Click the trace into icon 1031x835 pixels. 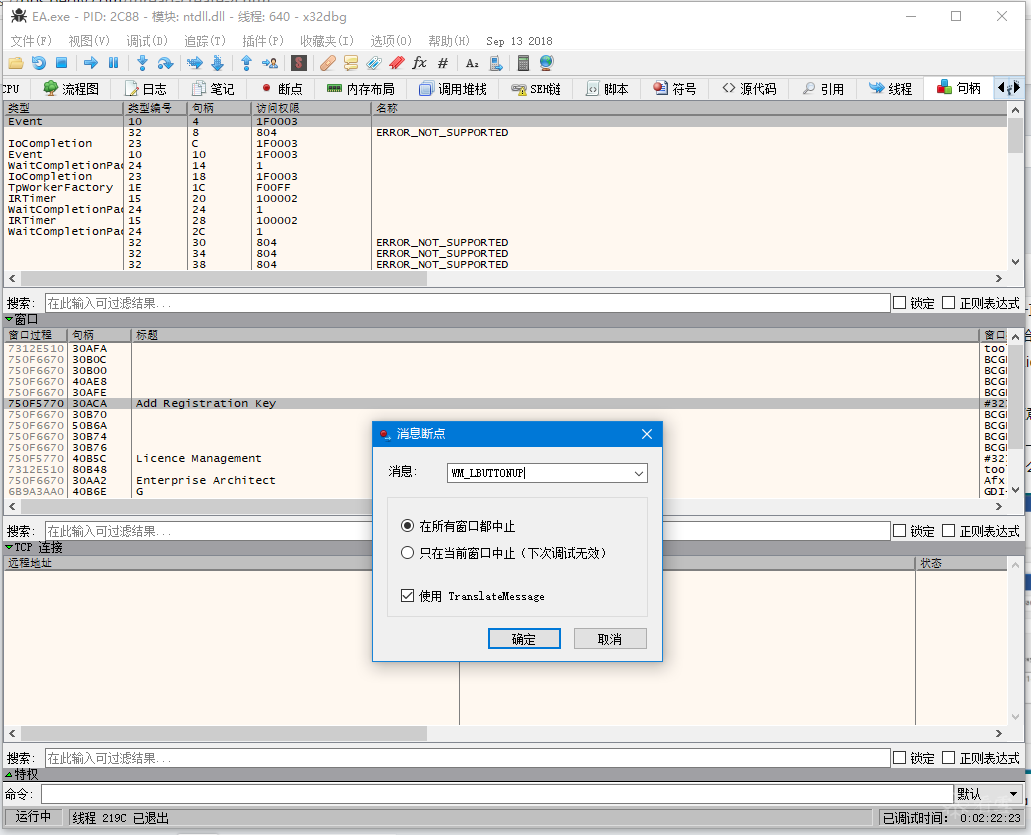pyautogui.click(x=195, y=63)
